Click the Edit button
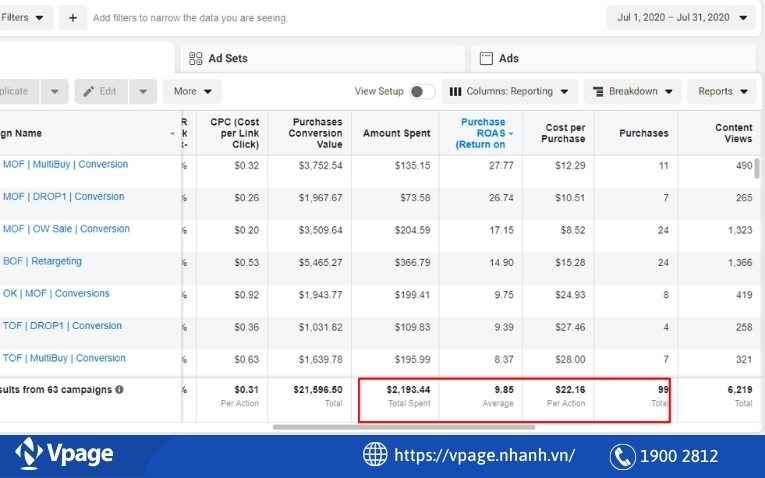Viewport: 765px width, 478px height. [101, 92]
